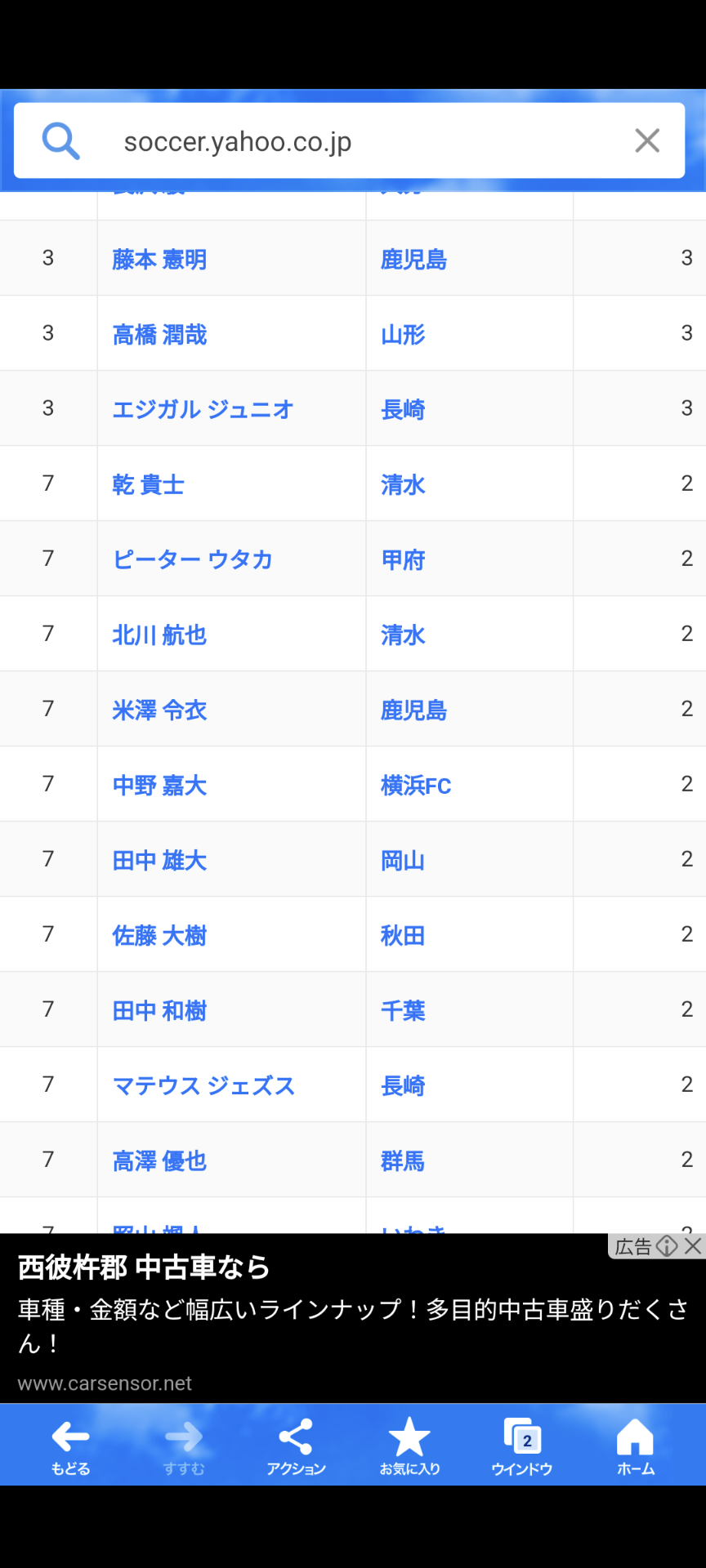Open player ピーター ウタカ link
This screenshot has width=706, height=1568.
192,559
